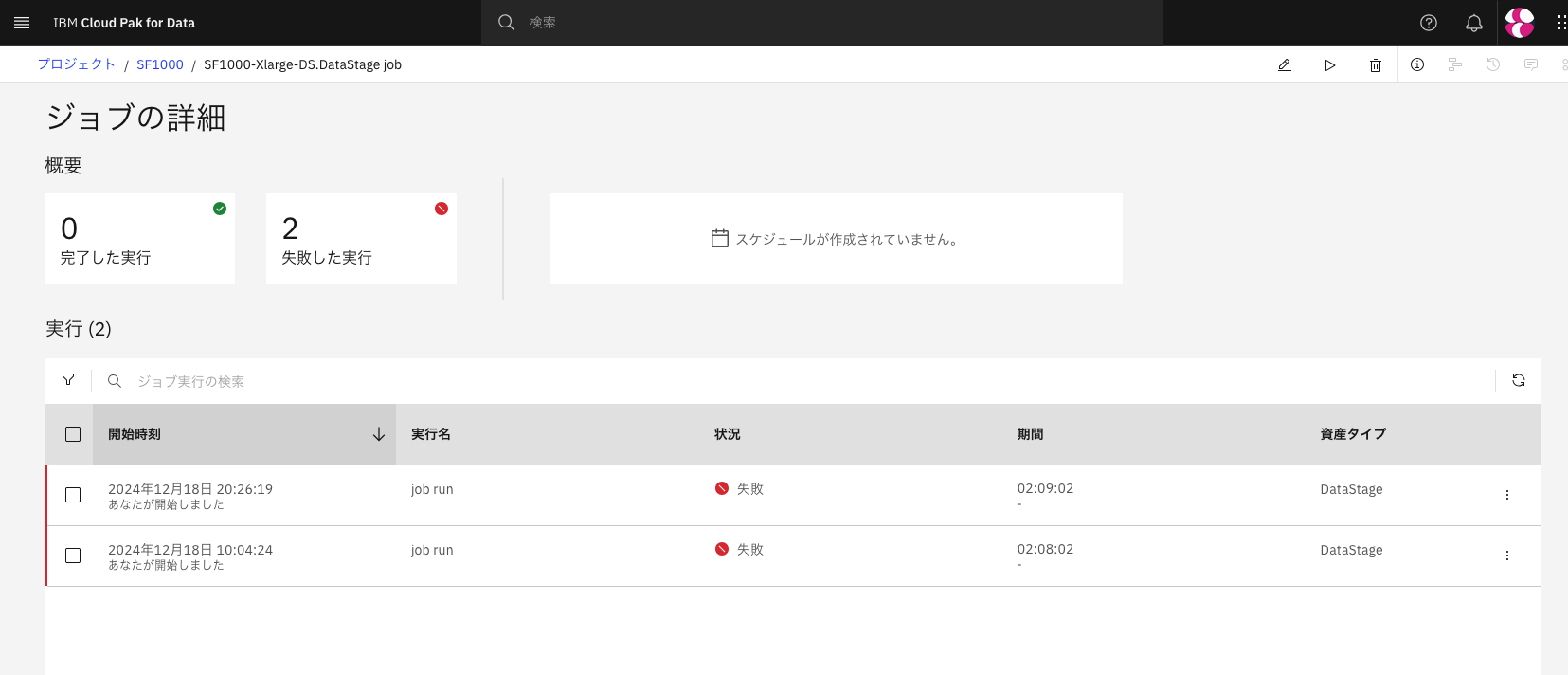Check the 10:04:24 run checkbox
Image resolution: width=1568 pixels, height=675 pixels.
(73, 556)
